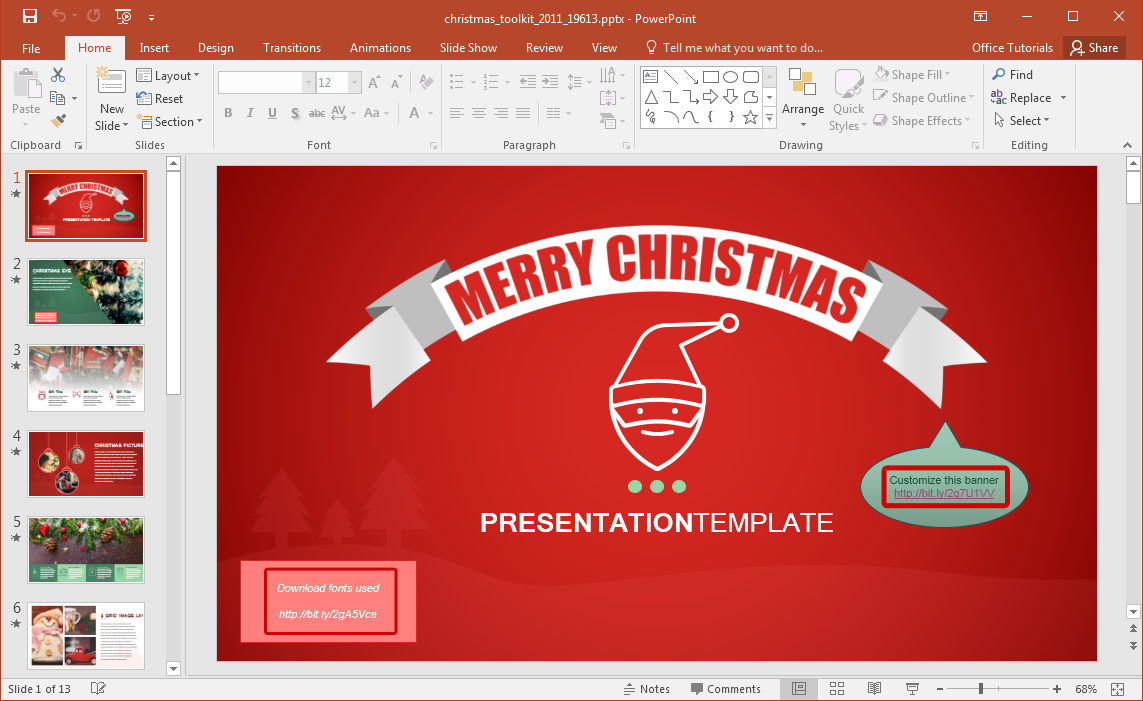Expand the Layout dropdown
Screen dimensions: 1143x701
(168, 76)
